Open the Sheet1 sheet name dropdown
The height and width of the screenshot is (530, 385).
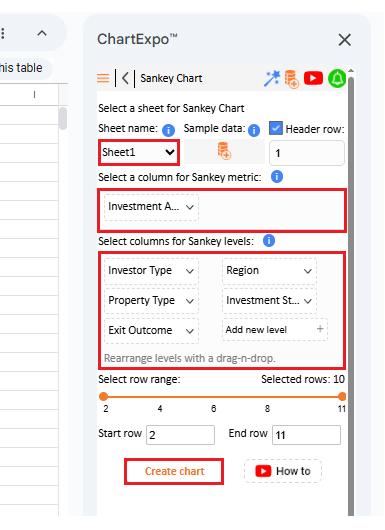click(x=139, y=152)
